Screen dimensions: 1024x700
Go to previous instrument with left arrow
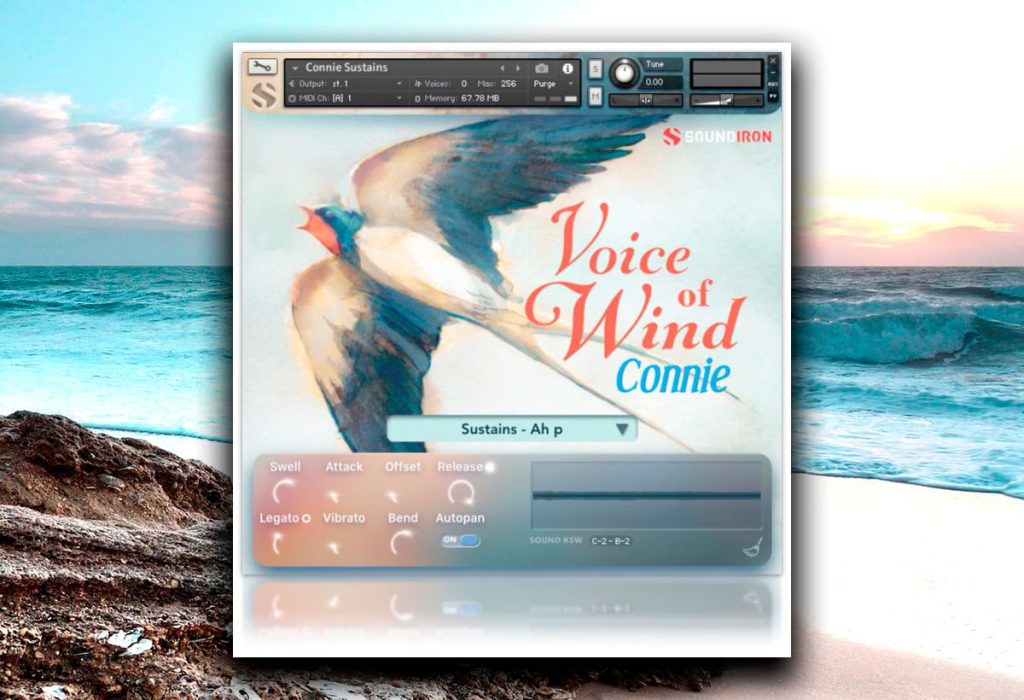tap(502, 68)
